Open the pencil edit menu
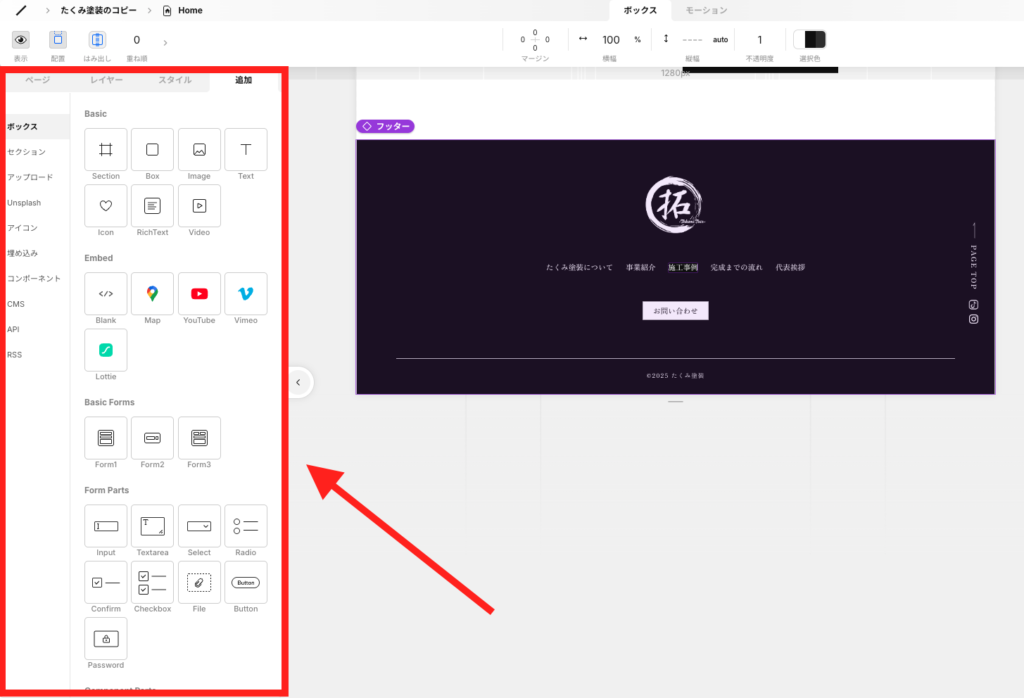 click(22, 10)
